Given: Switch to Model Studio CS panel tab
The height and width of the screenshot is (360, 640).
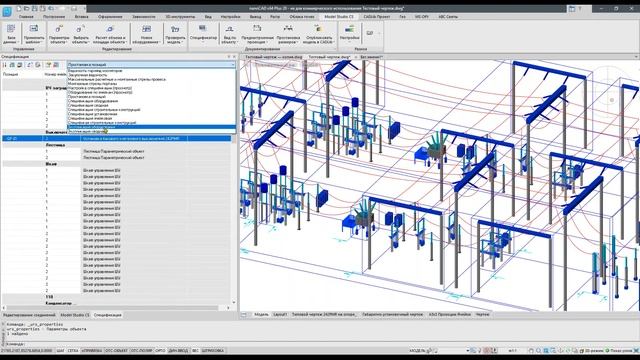Looking at the screenshot, I should click(x=75, y=315).
